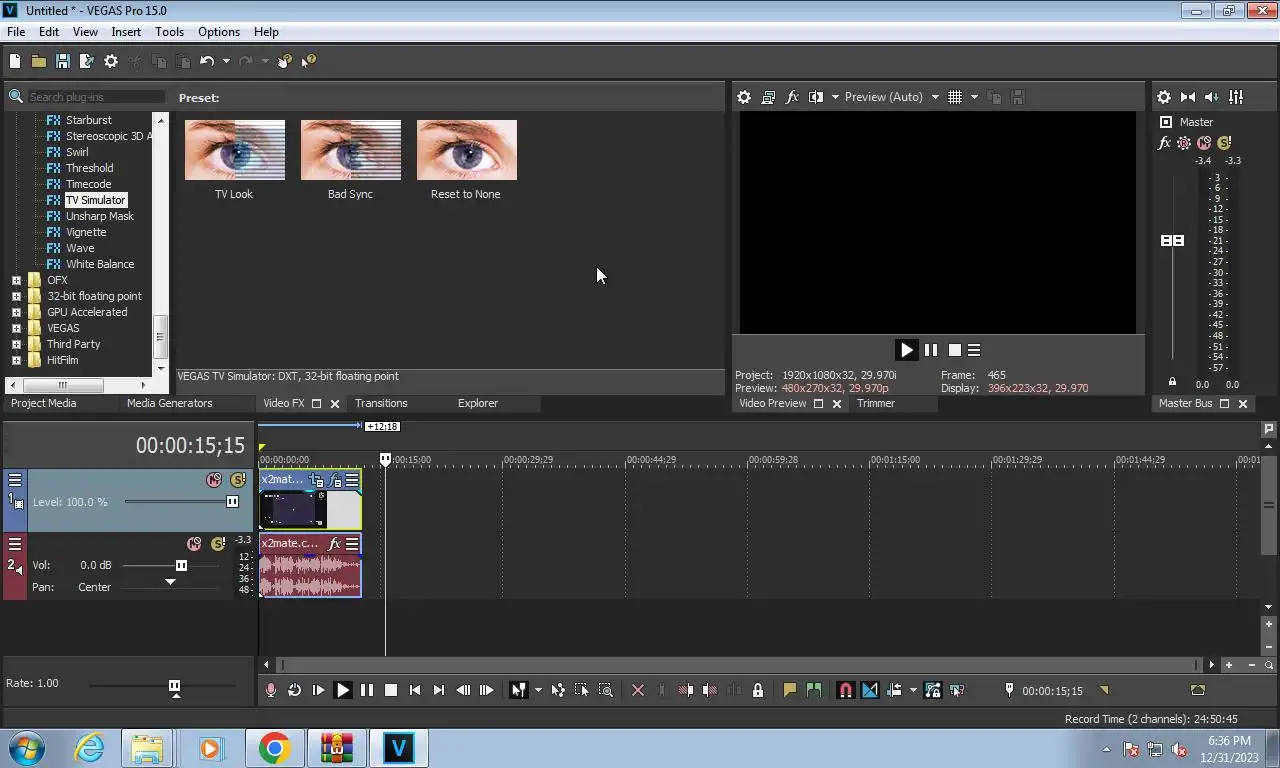1280x768 pixels.
Task: Toggle automatic crossfades button
Action: coord(869,690)
